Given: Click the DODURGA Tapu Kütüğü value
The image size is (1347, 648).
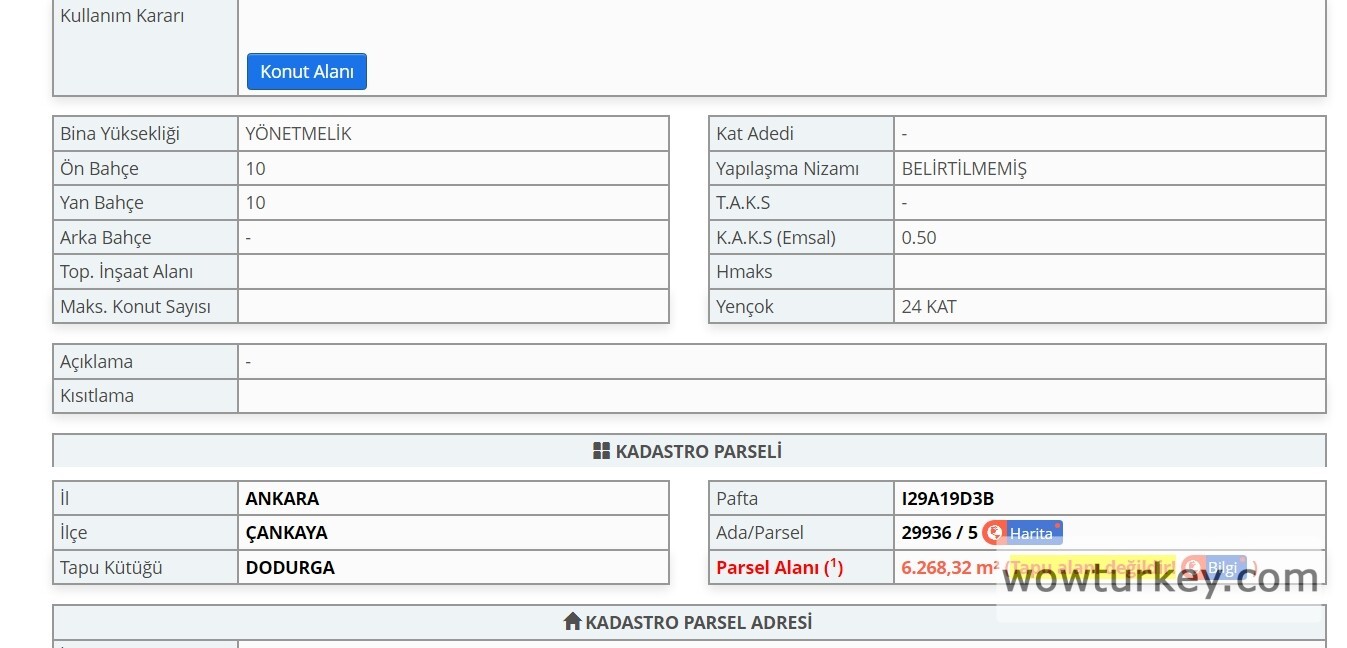Looking at the screenshot, I should [290, 568].
